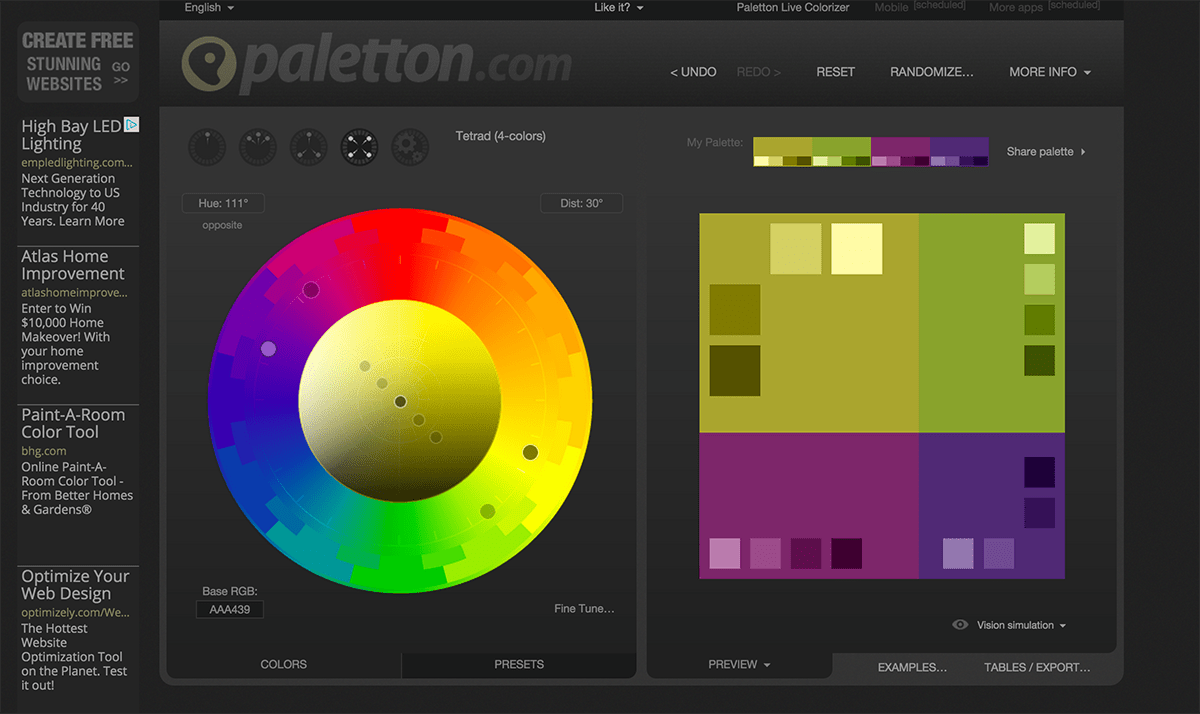Viewport: 1200px width, 714px height.
Task: Open the Fine Tune panel
Action: (585, 608)
